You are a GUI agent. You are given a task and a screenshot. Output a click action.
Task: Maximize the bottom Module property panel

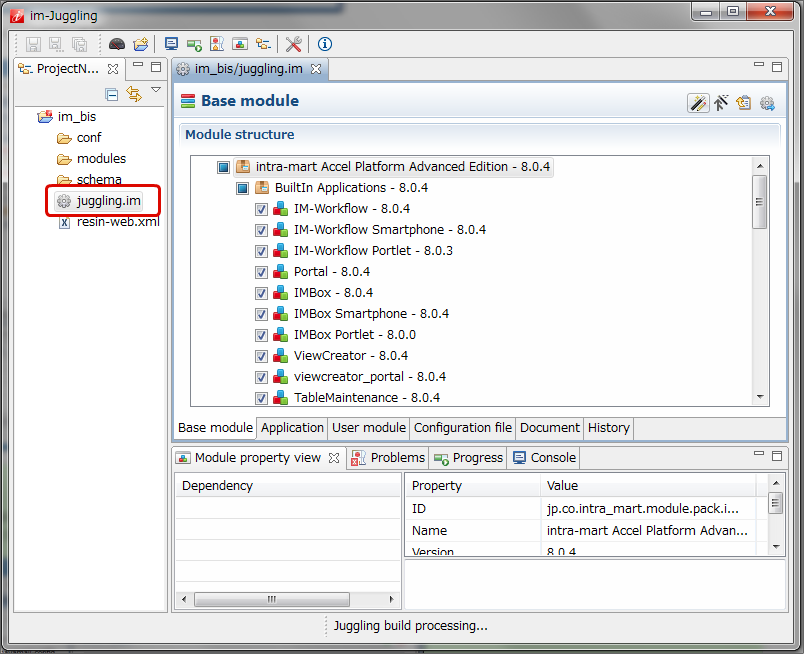coord(777,456)
